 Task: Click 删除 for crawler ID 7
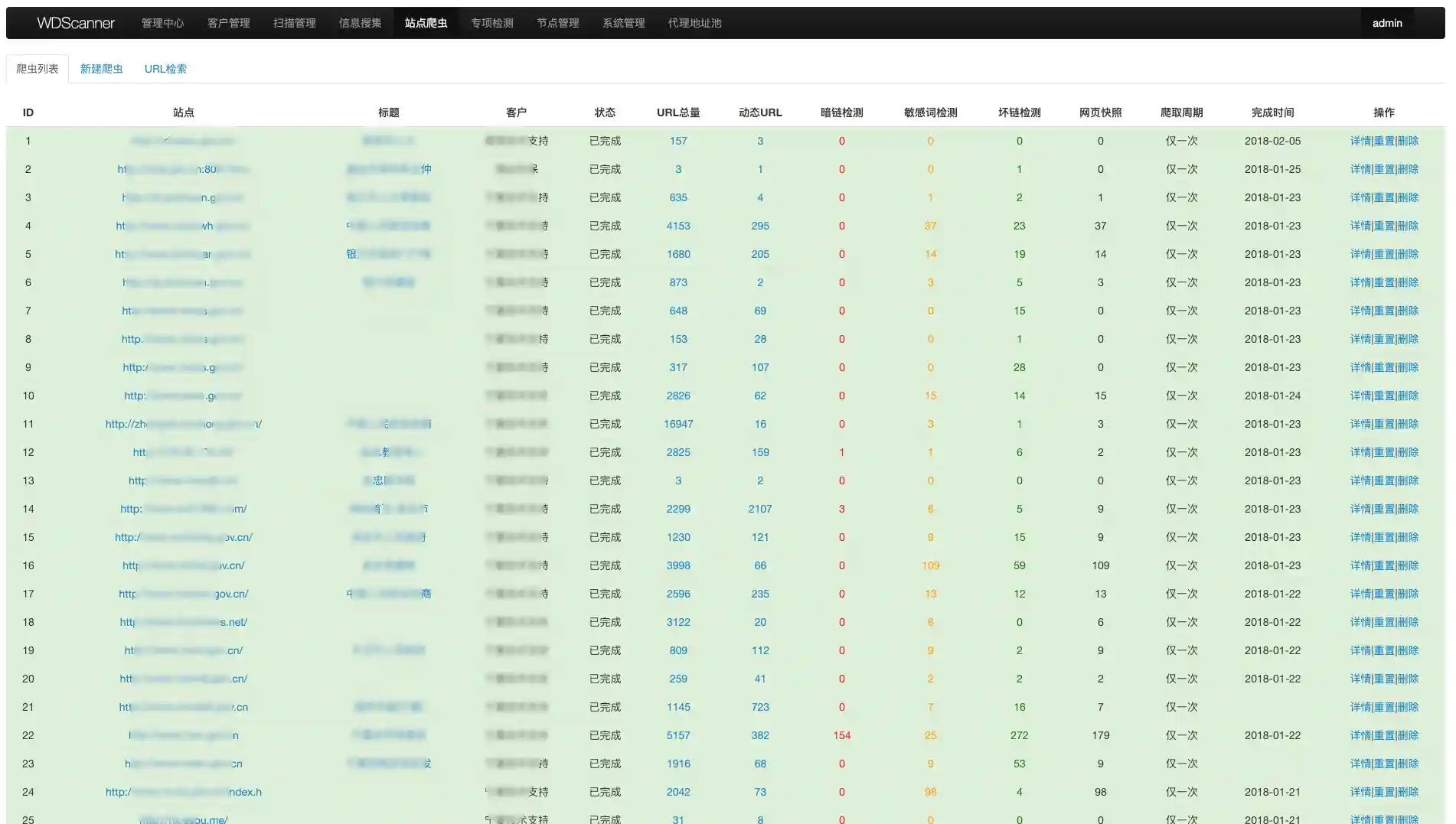[x=1408, y=311]
